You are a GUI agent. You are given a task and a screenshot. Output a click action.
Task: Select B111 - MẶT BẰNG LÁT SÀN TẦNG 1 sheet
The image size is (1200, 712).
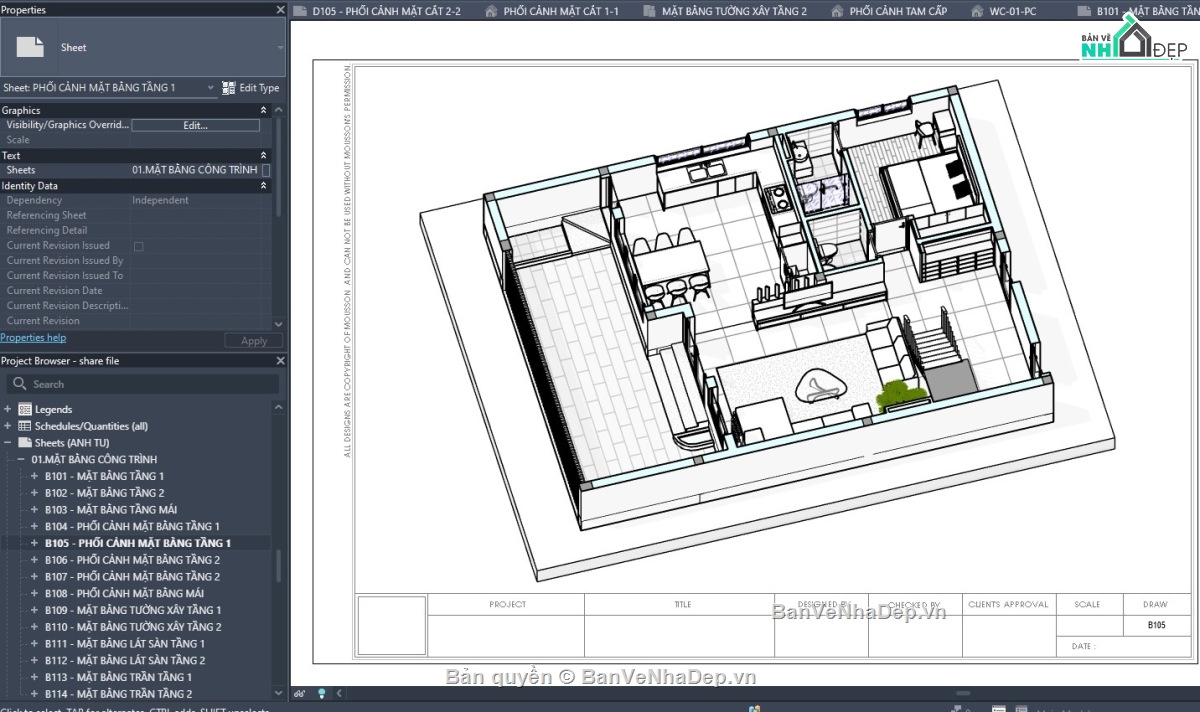pyautogui.click(x=125, y=644)
